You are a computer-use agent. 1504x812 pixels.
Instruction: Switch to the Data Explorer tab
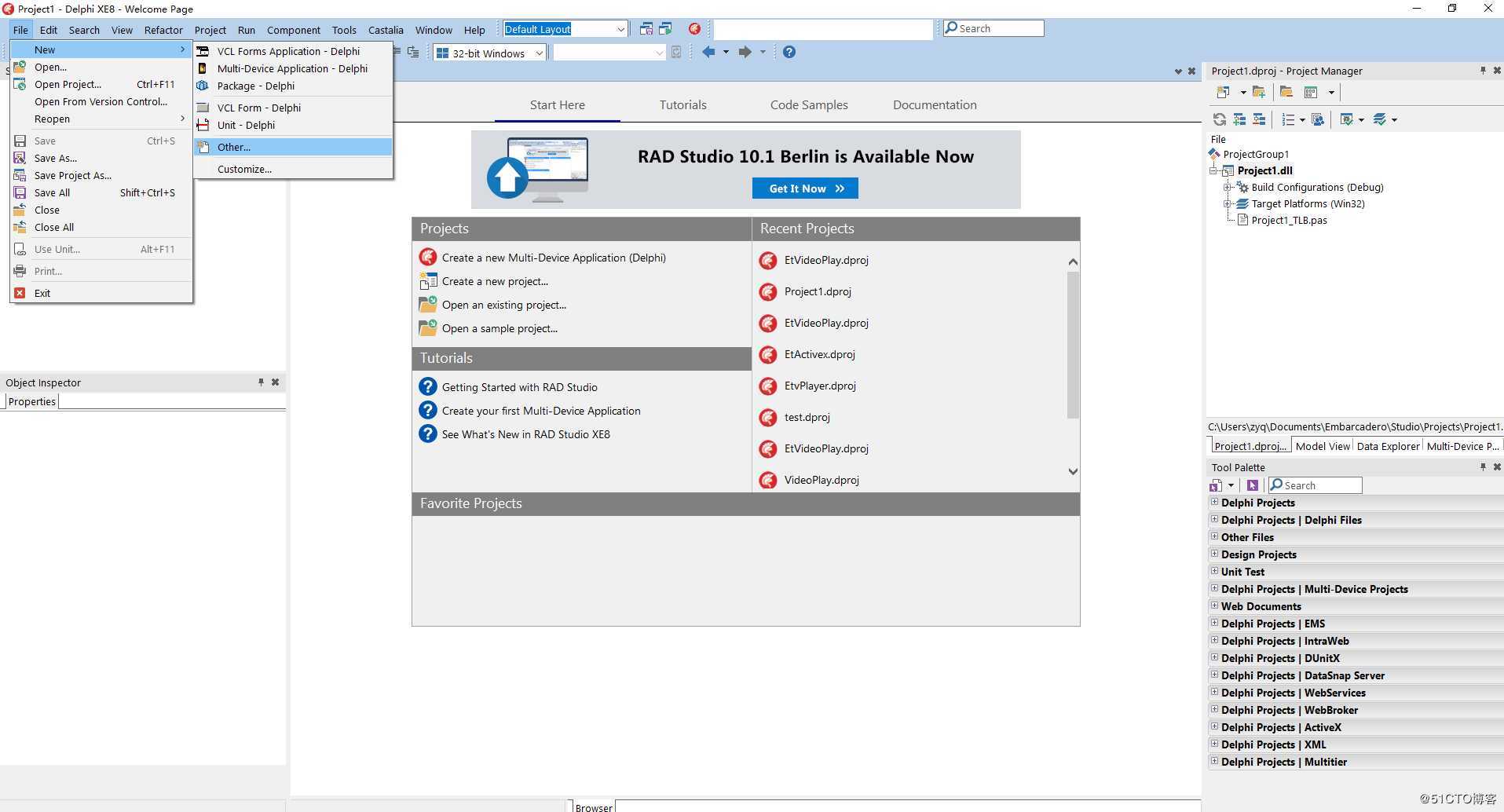[1388, 446]
